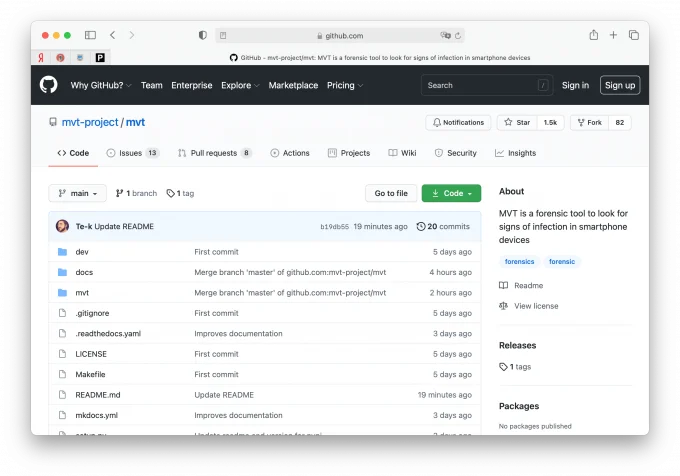This screenshot has height=476, width=680.
Task: Switch to the Projects tab
Action: pyautogui.click(x=349, y=153)
